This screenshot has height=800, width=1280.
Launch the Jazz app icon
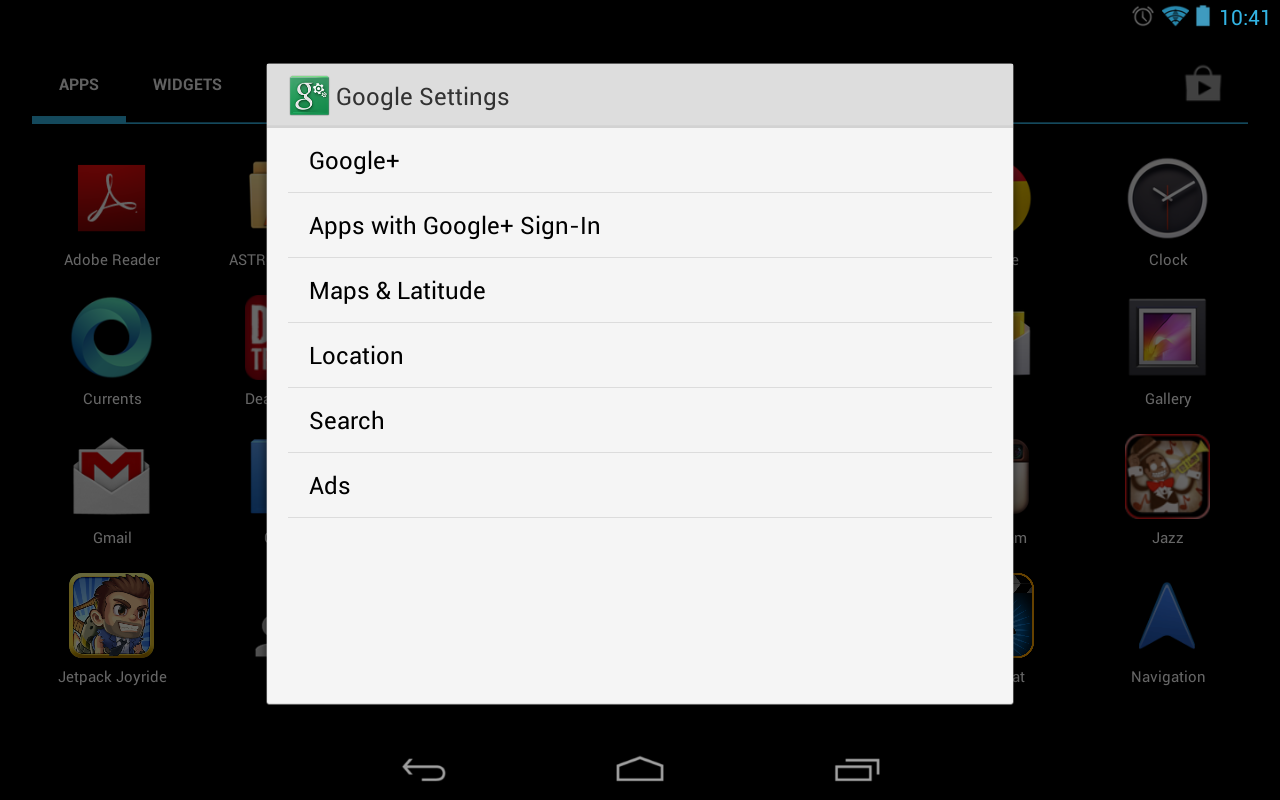click(1167, 476)
